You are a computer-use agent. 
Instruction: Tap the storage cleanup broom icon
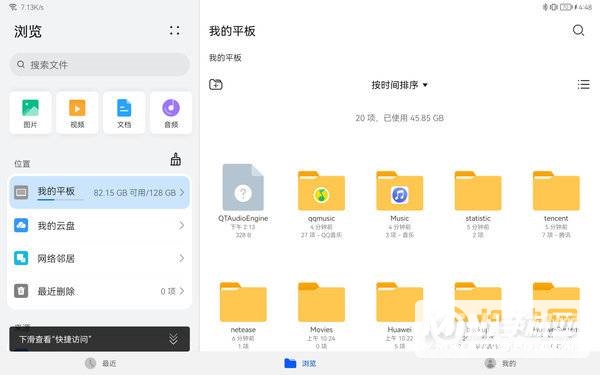click(x=176, y=159)
